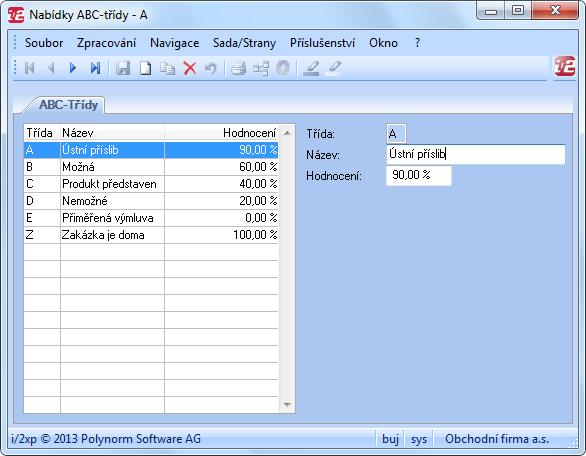The image size is (586, 456).
Task: Click the list scrollbar down arrow
Action: click(287, 405)
